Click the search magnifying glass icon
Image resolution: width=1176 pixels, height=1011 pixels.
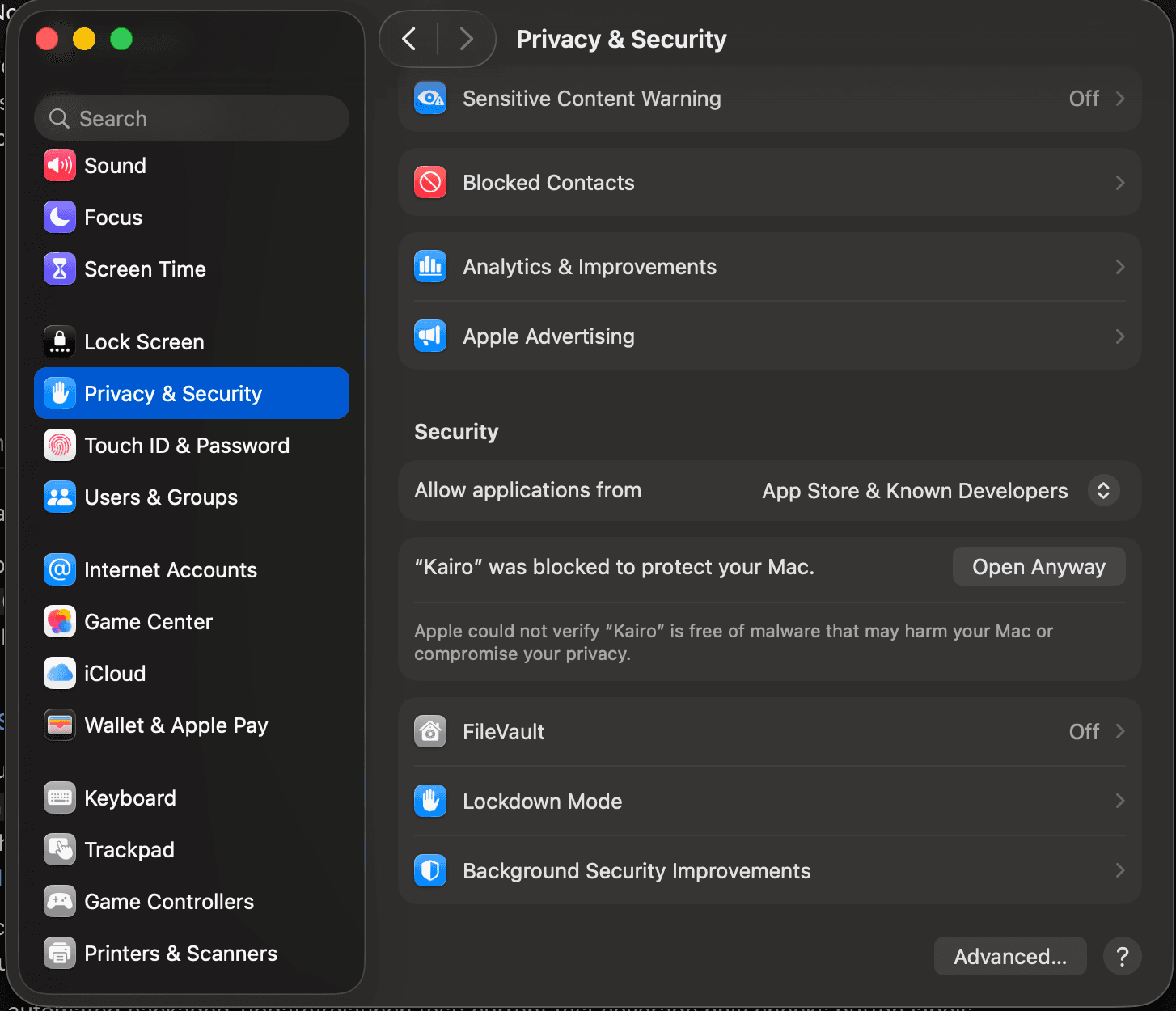click(x=59, y=119)
